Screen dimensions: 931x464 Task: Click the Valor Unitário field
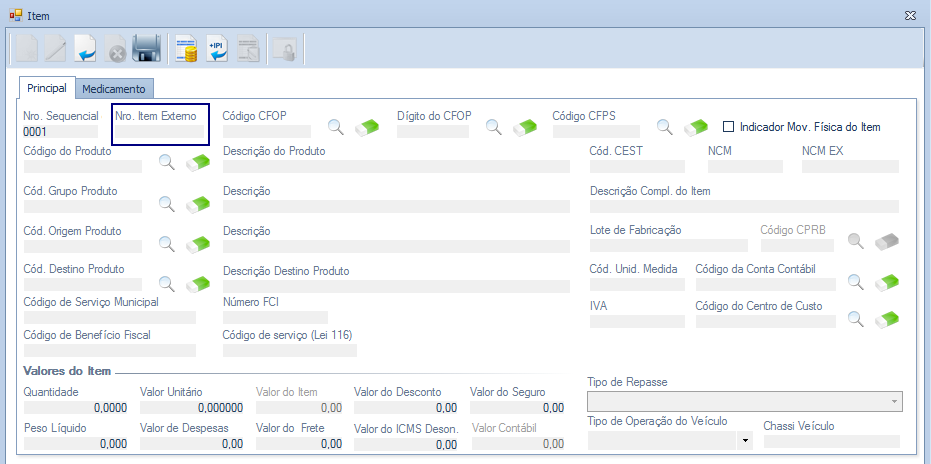192,408
